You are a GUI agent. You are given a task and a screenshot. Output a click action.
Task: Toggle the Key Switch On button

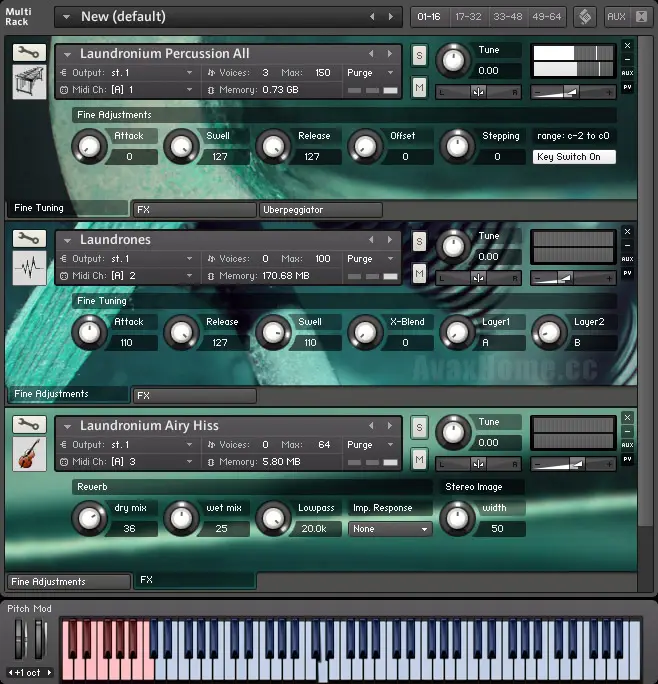[x=574, y=157]
